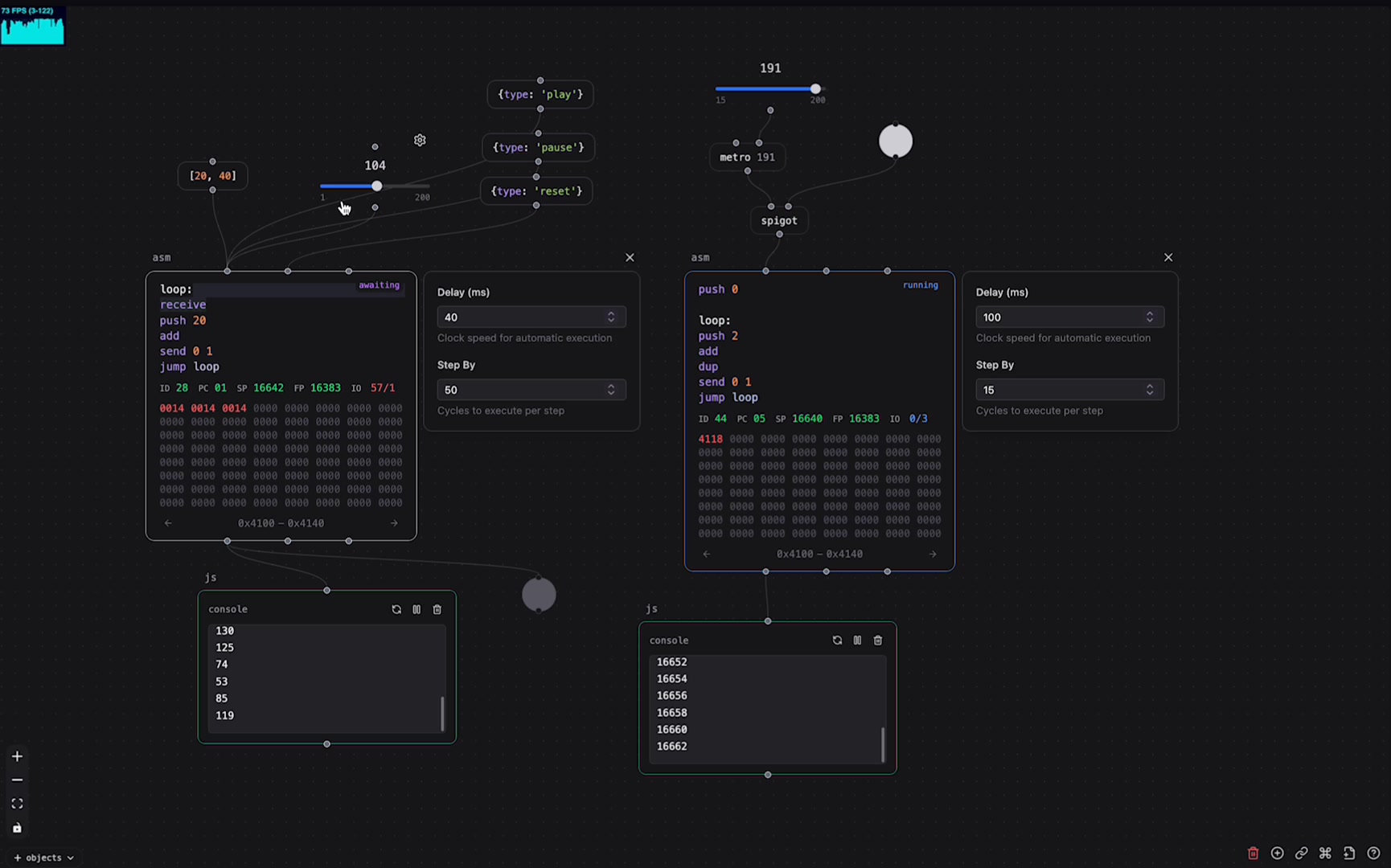Viewport: 1391px width, 868px height.
Task: Click the Step By field showing 50
Action: (531, 390)
